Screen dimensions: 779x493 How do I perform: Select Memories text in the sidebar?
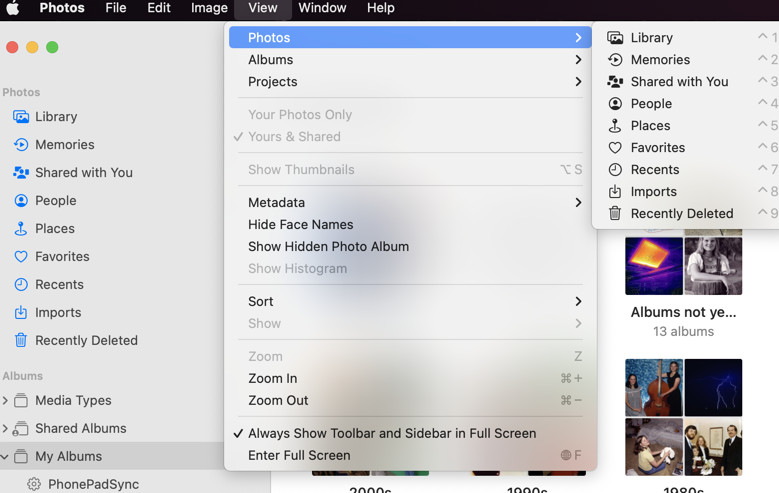65,145
